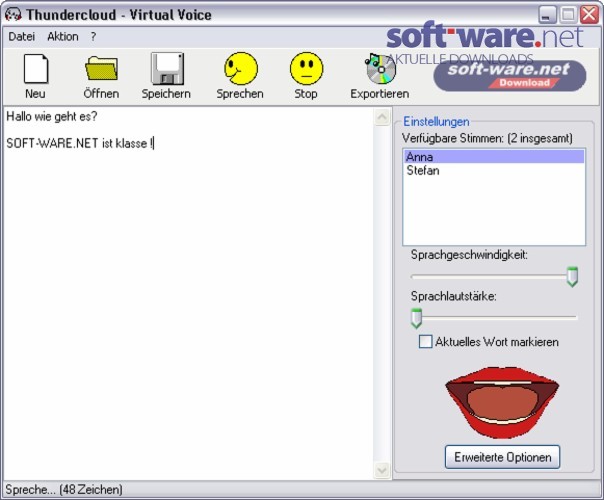Select the Anna voice
The height and width of the screenshot is (500, 604).
pyautogui.click(x=494, y=157)
